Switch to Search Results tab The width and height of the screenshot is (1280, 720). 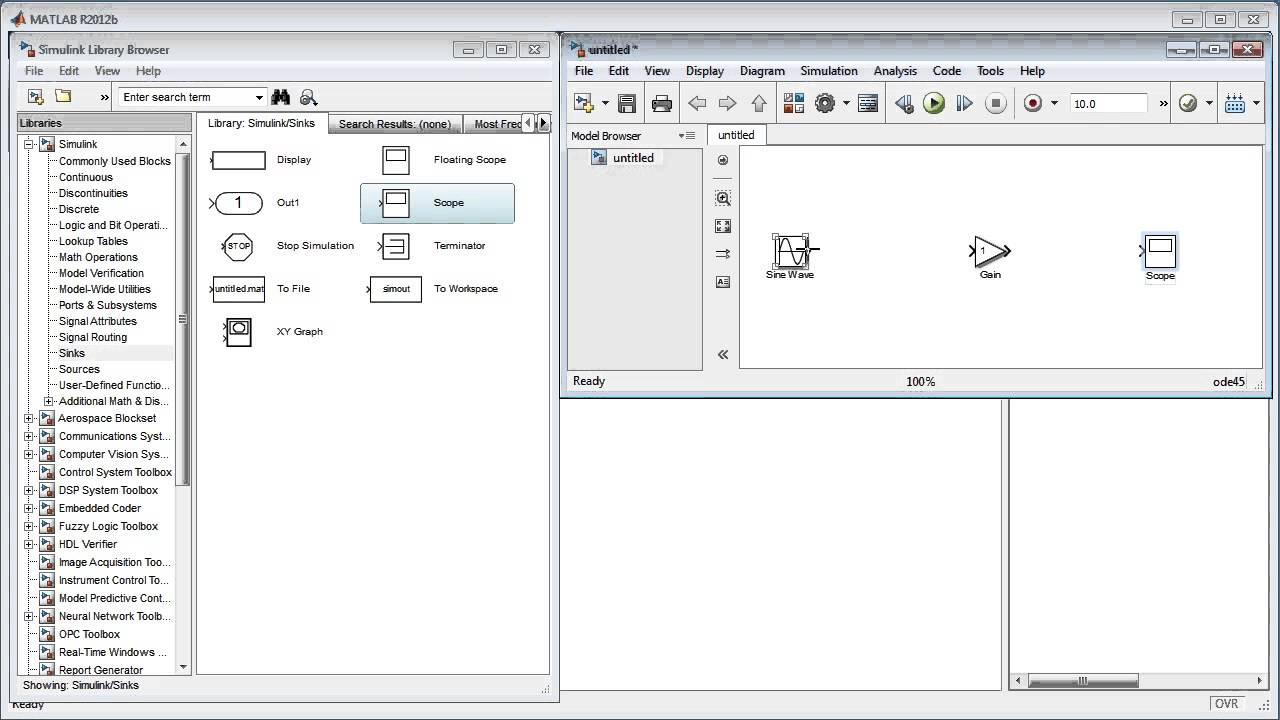[x=395, y=124]
